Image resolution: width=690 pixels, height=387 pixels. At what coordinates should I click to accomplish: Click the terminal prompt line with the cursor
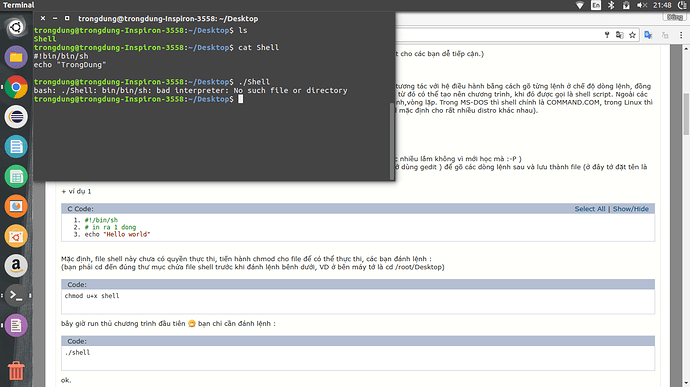(x=138, y=99)
